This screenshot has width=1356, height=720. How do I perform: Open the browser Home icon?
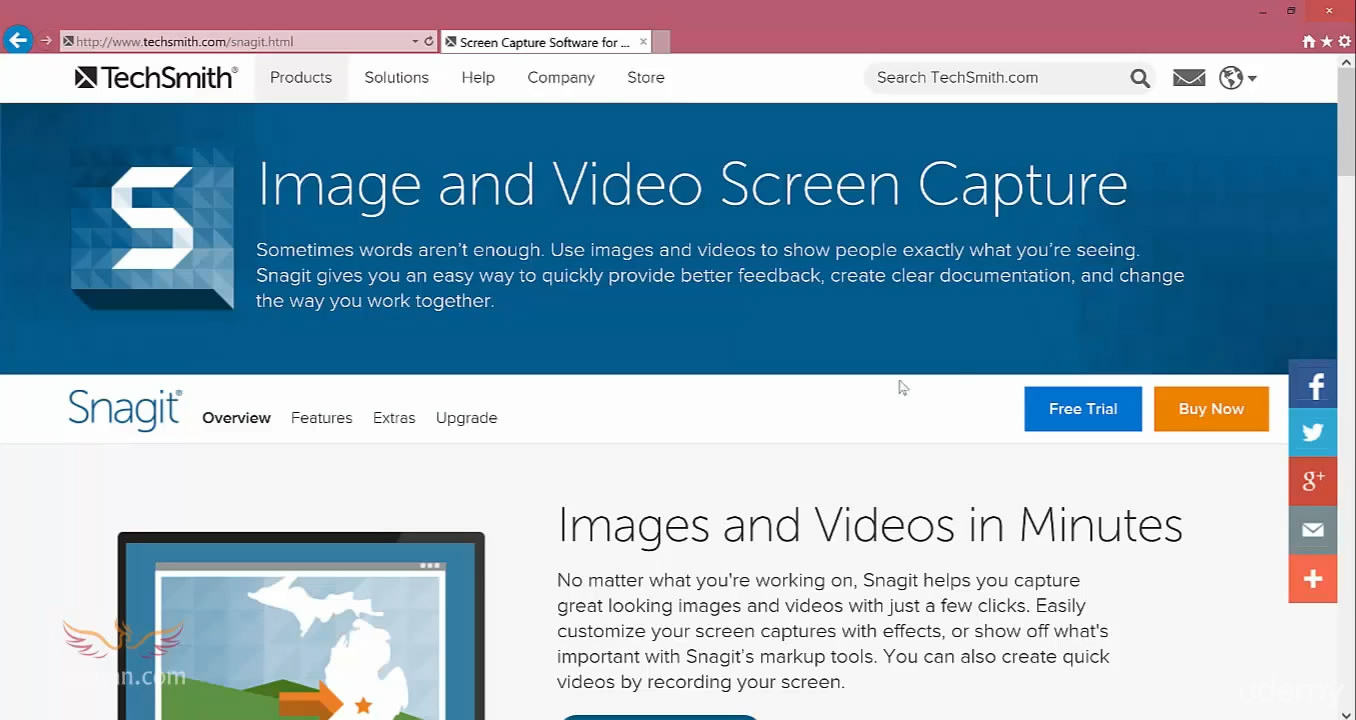(x=1309, y=41)
